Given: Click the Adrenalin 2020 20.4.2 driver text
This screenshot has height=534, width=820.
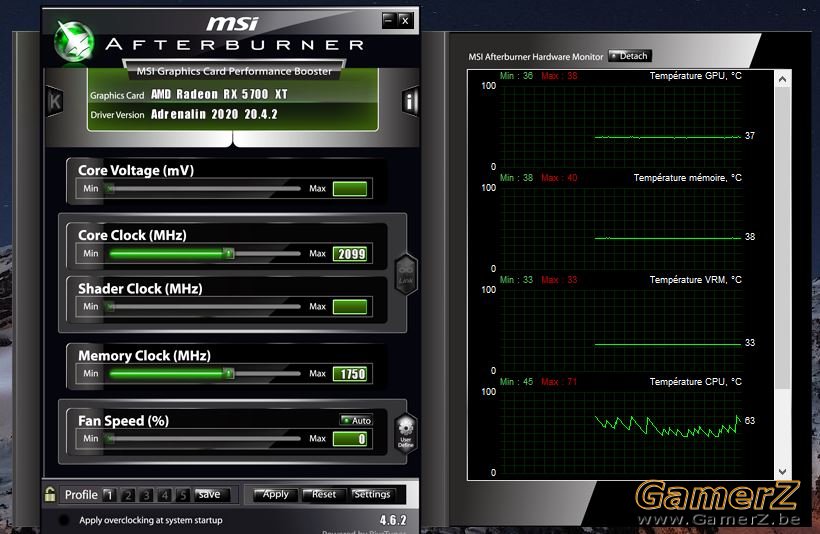Looking at the screenshot, I should (214, 114).
